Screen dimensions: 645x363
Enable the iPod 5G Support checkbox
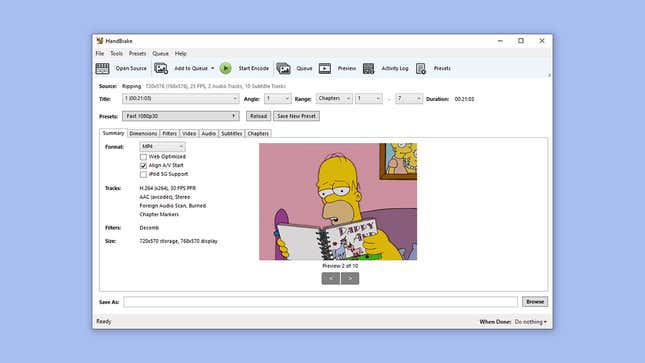143,174
